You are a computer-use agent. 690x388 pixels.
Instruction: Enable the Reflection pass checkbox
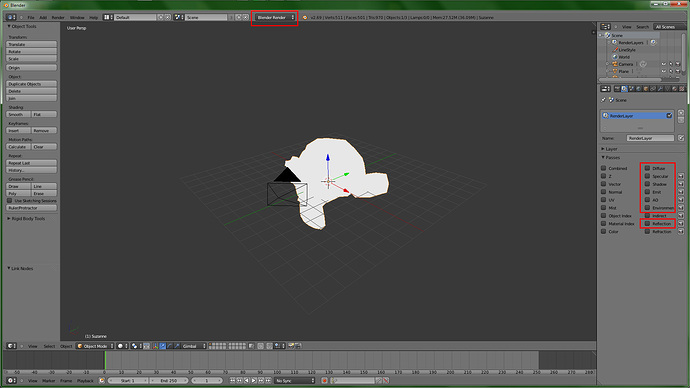tap(647, 223)
